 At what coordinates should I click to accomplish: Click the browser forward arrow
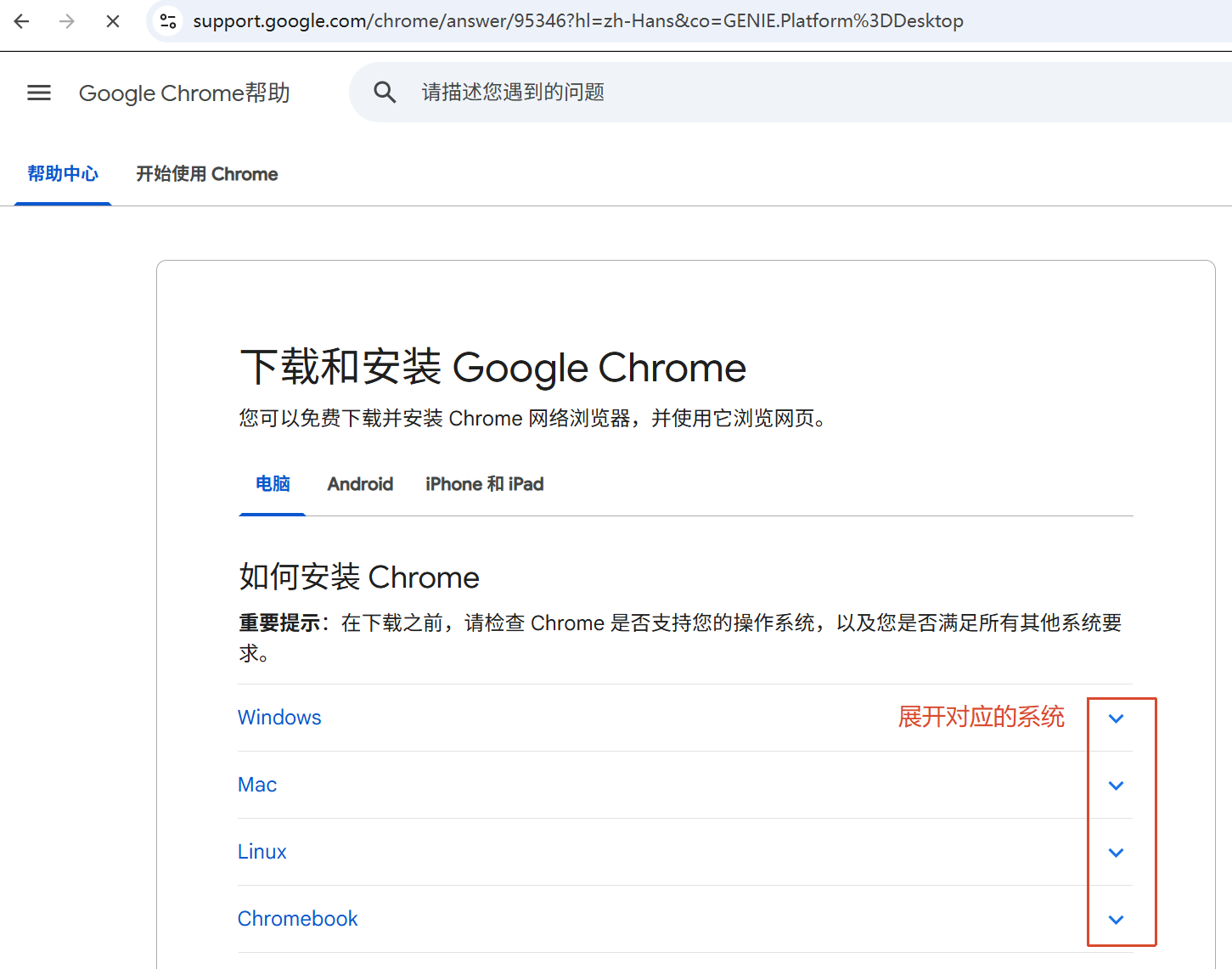tap(67, 21)
